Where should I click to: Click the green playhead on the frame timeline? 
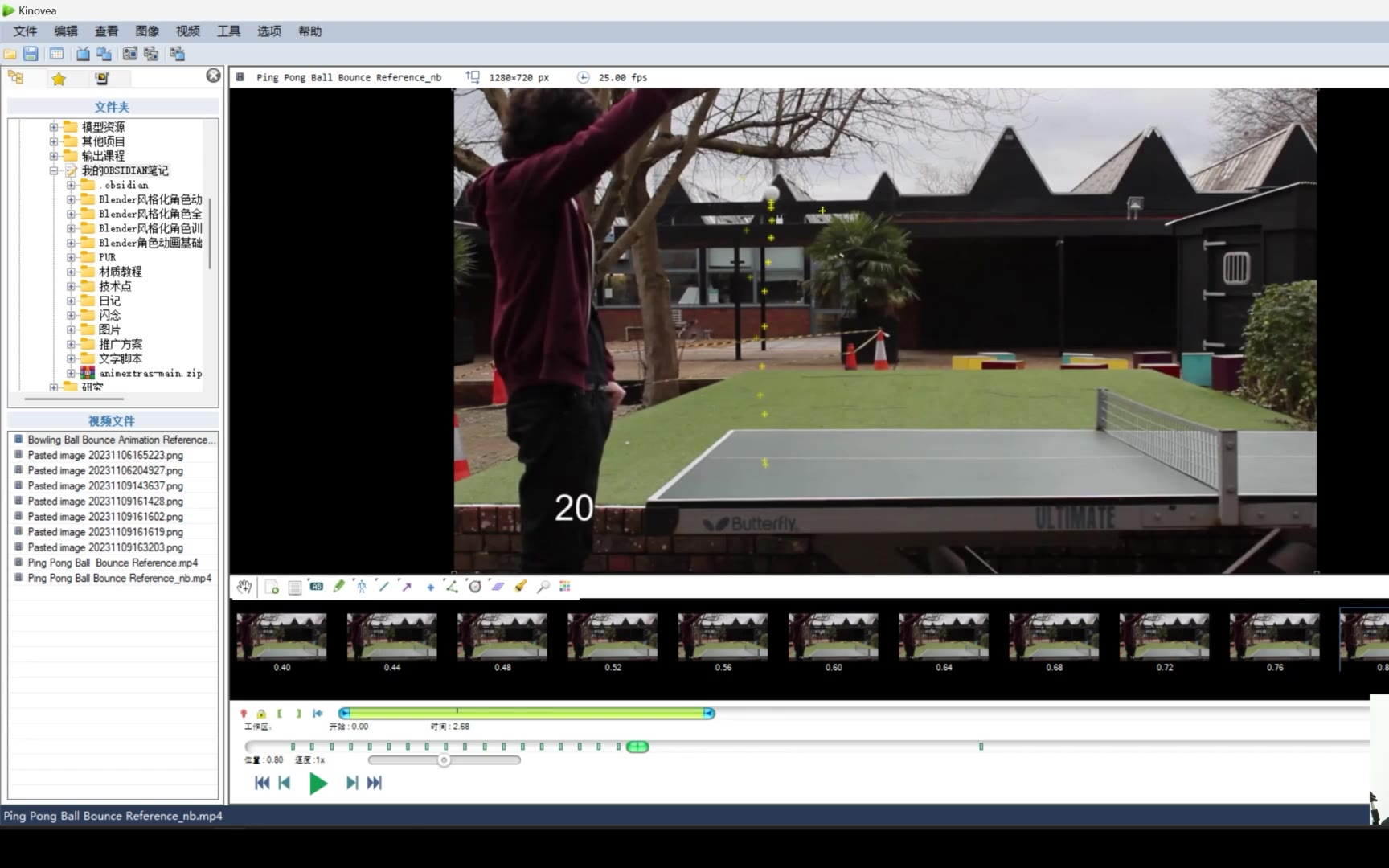(637, 747)
